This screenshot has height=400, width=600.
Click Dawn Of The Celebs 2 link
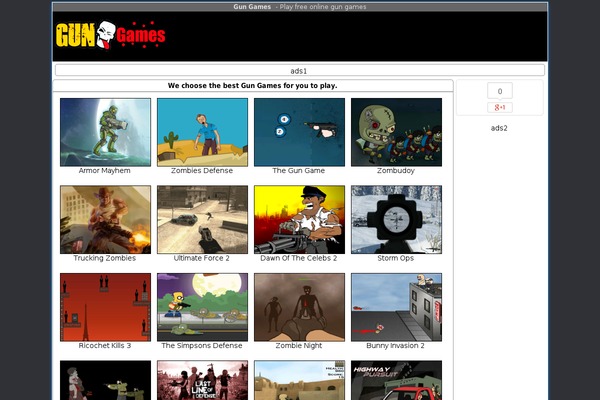[298, 258]
